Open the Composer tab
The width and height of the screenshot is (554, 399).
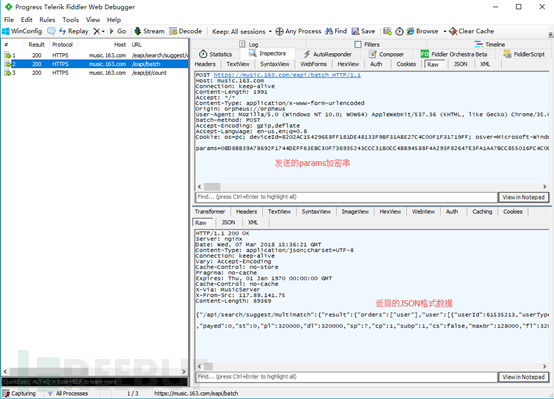click(387, 54)
